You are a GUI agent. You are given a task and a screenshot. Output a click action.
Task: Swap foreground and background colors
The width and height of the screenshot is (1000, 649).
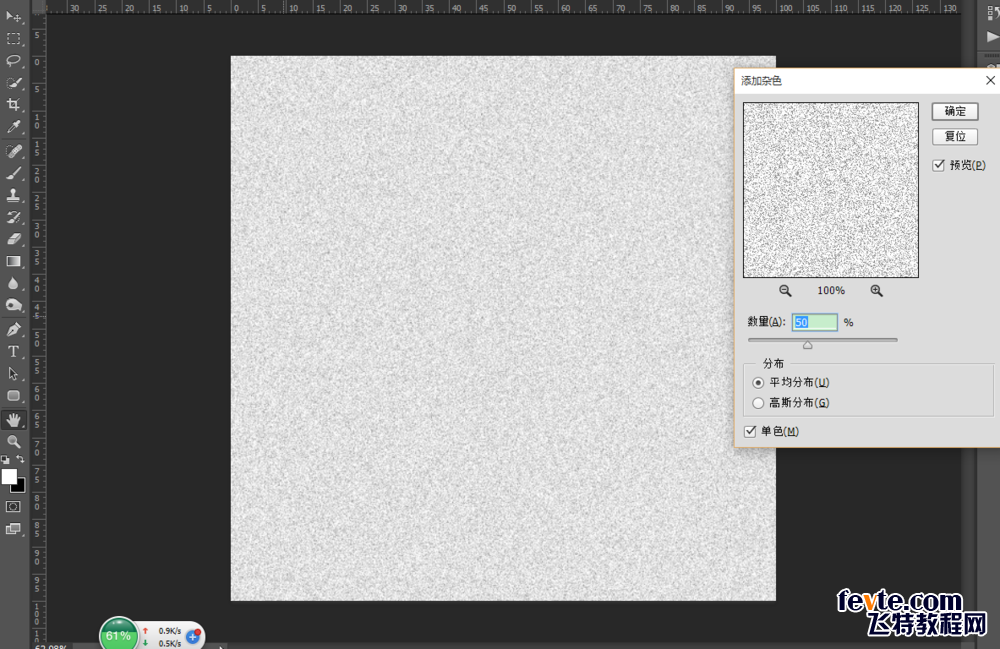(x=20, y=459)
